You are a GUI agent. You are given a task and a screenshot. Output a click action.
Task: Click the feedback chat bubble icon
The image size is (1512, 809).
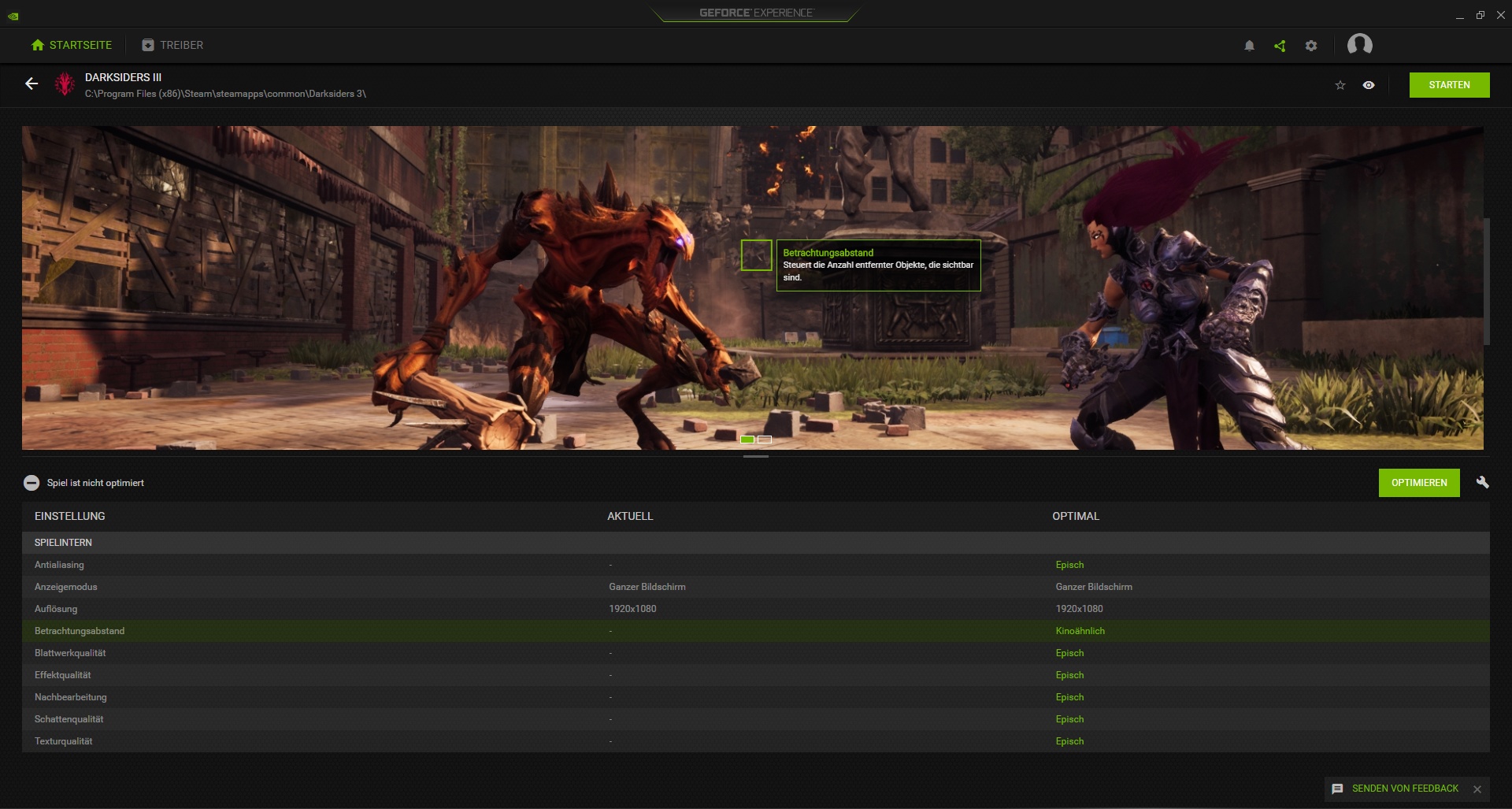click(1337, 789)
